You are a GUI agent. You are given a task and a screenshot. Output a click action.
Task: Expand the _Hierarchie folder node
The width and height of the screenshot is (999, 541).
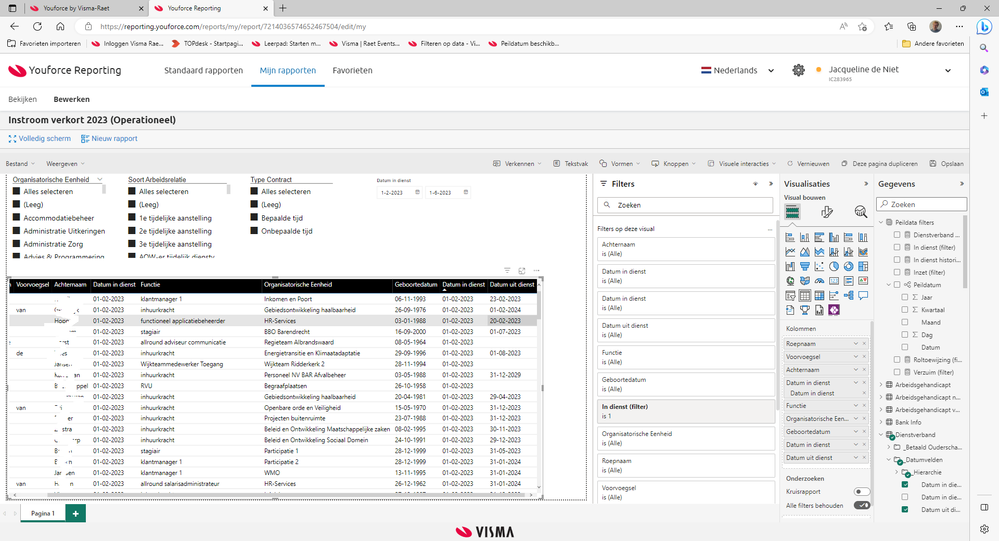pyautogui.click(x=897, y=472)
